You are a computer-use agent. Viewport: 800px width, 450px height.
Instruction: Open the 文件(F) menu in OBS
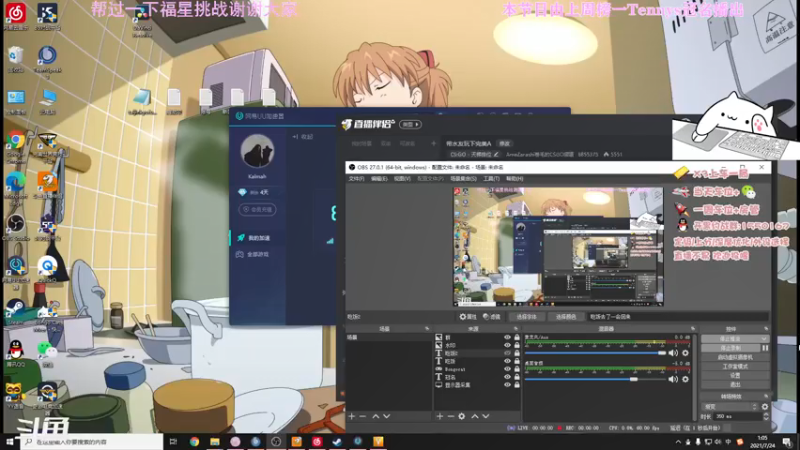[356, 179]
